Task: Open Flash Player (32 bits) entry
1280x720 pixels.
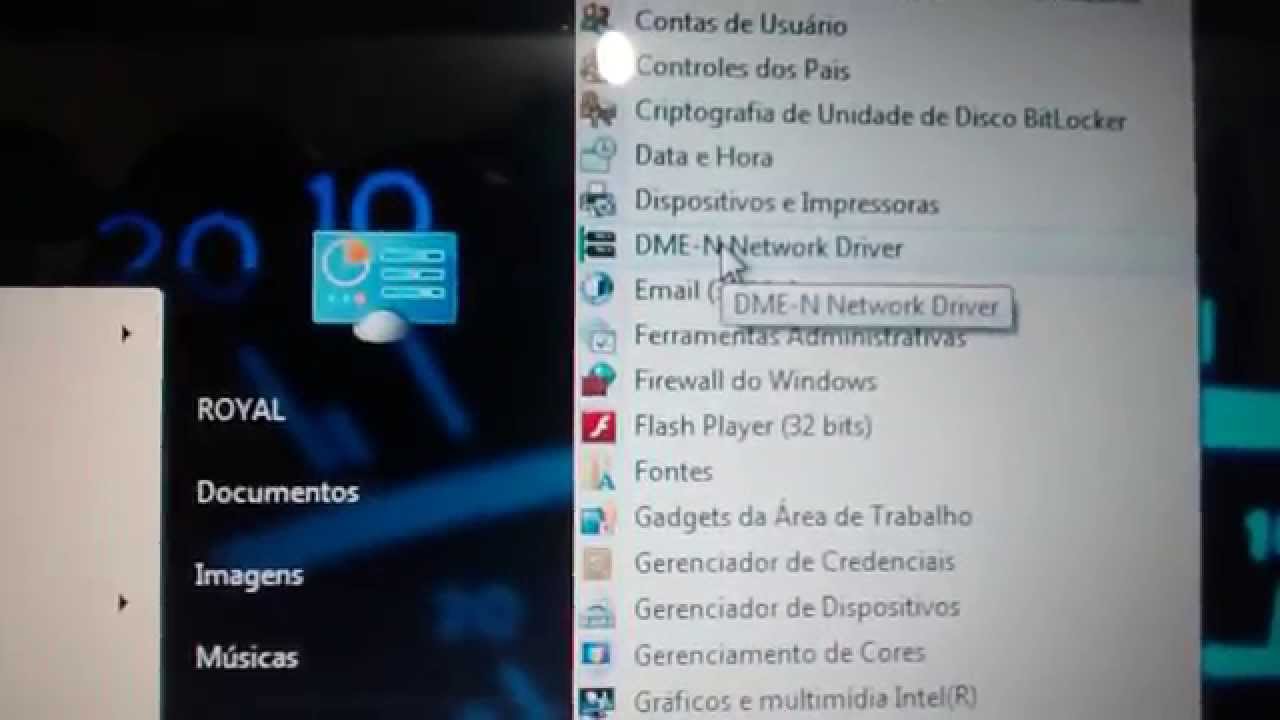Action: coord(753,427)
